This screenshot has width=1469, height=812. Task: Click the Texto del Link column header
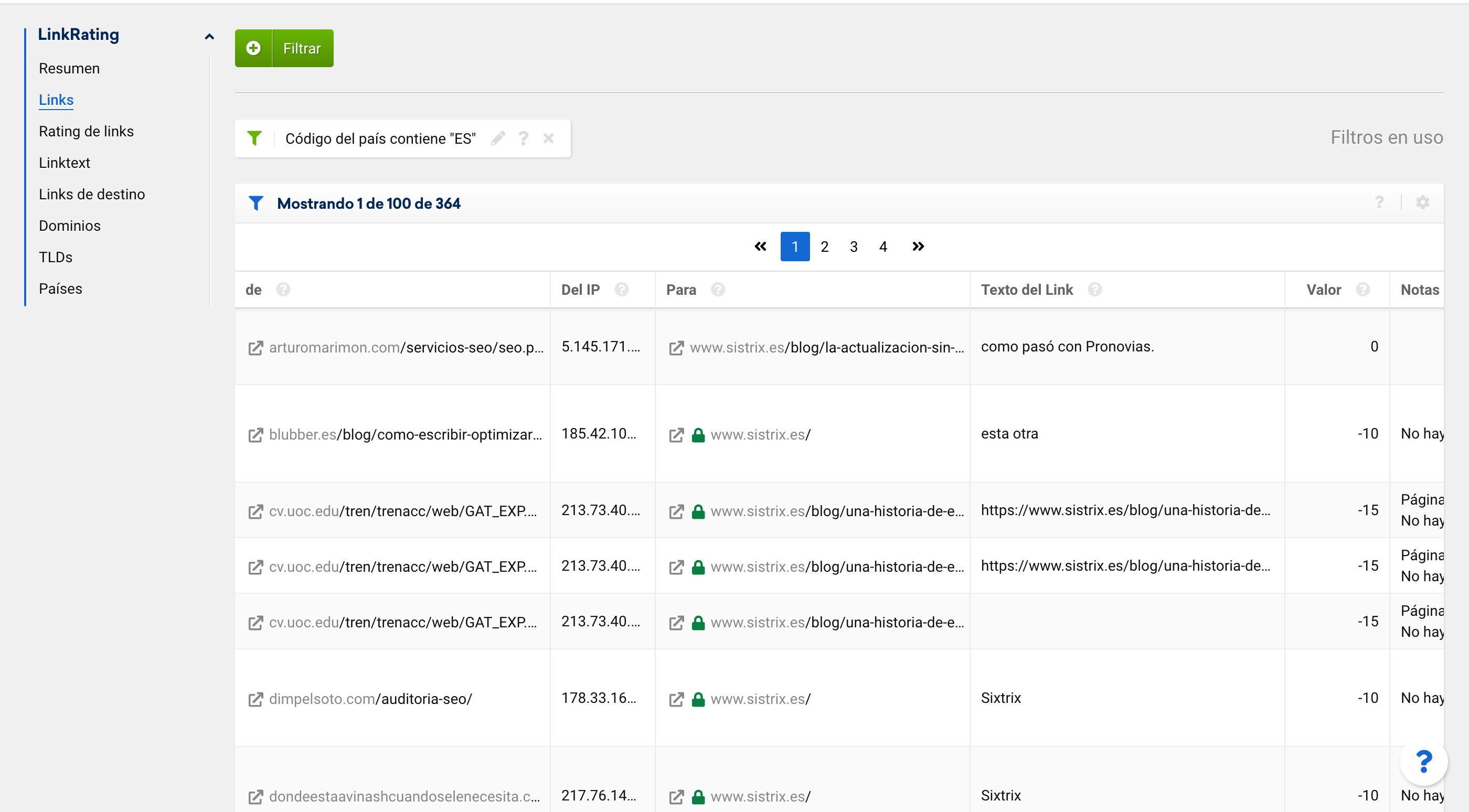1027,290
